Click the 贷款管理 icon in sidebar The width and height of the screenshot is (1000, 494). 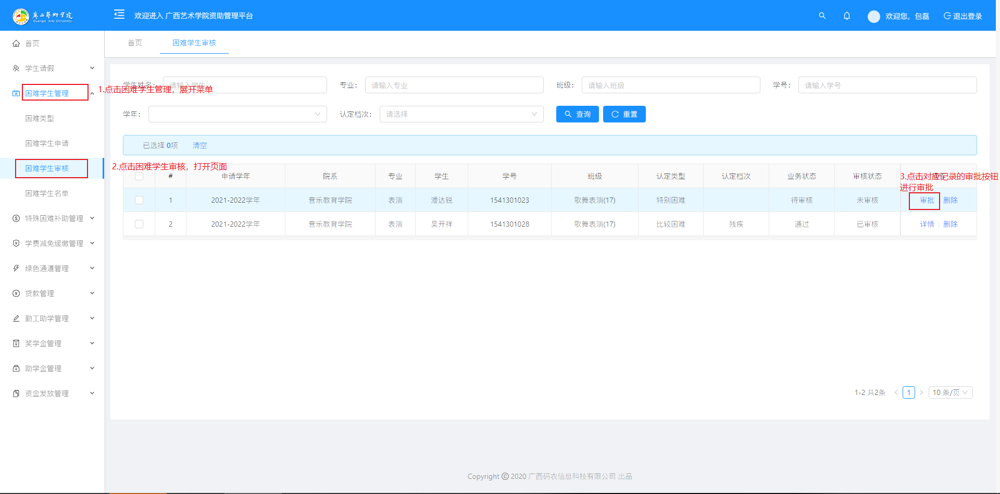[16, 293]
